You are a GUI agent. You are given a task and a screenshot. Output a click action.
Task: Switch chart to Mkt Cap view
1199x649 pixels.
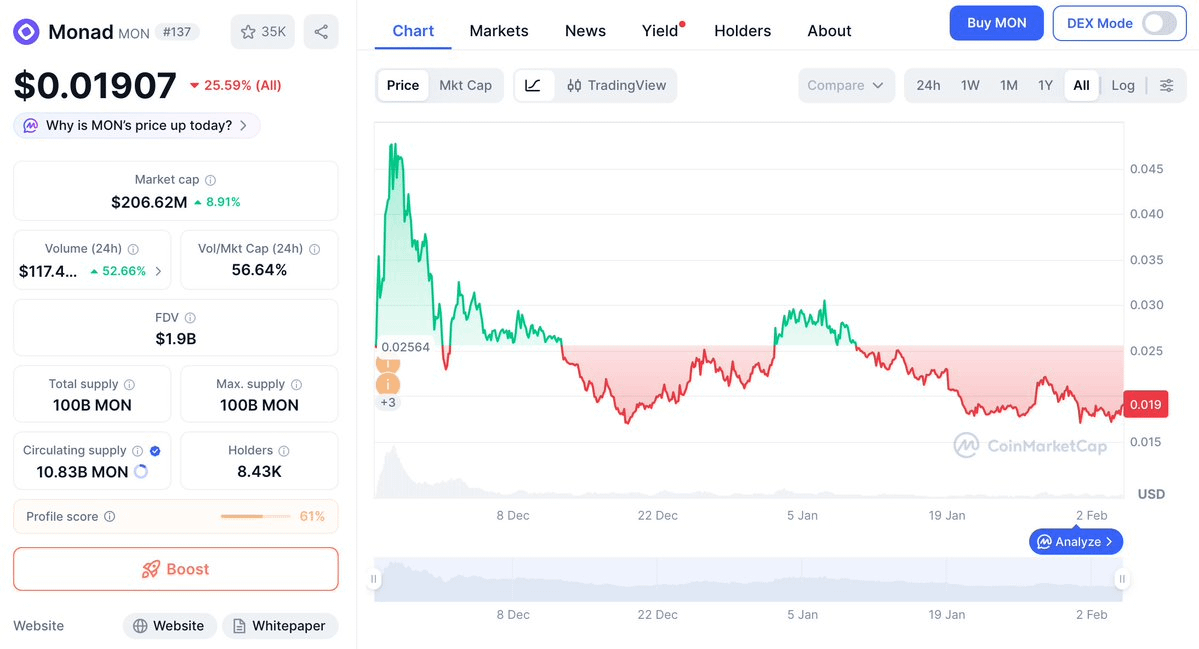[465, 85]
